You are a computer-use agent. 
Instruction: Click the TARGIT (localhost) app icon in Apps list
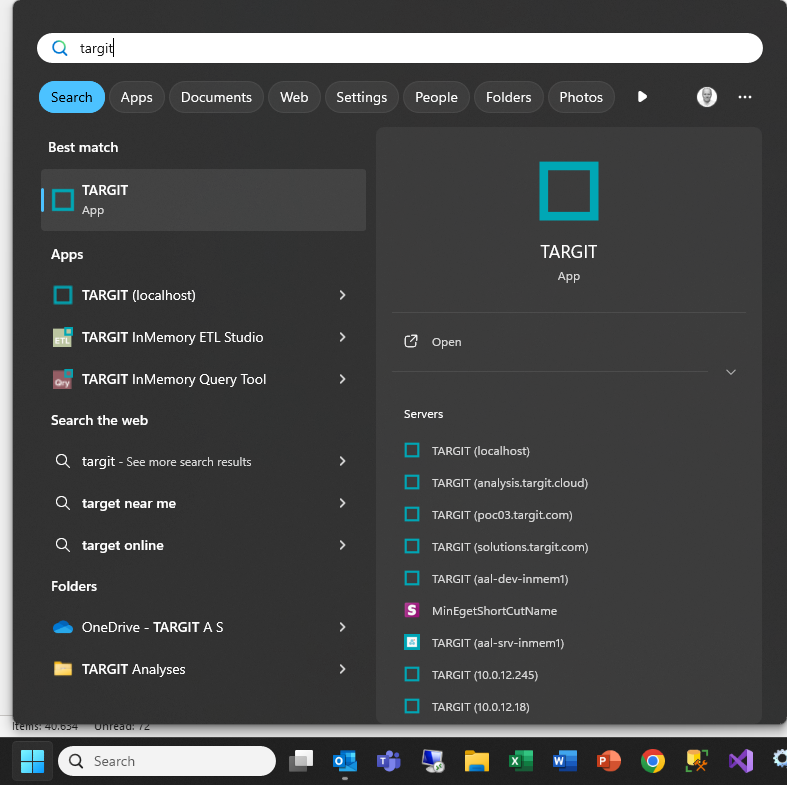coord(63,295)
